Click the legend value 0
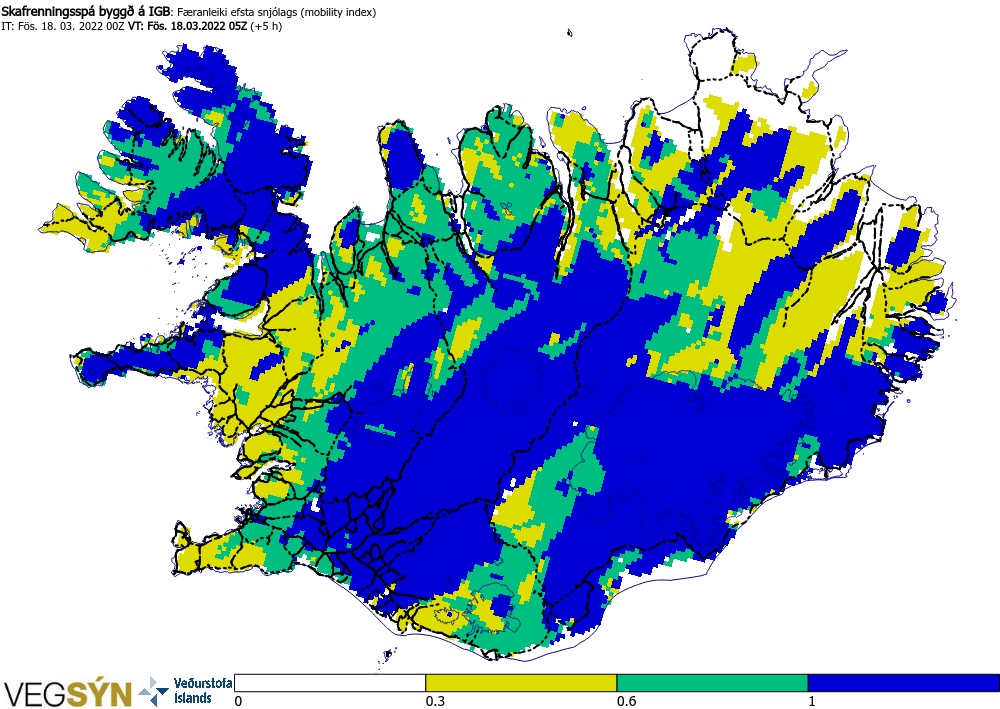 click(x=239, y=701)
